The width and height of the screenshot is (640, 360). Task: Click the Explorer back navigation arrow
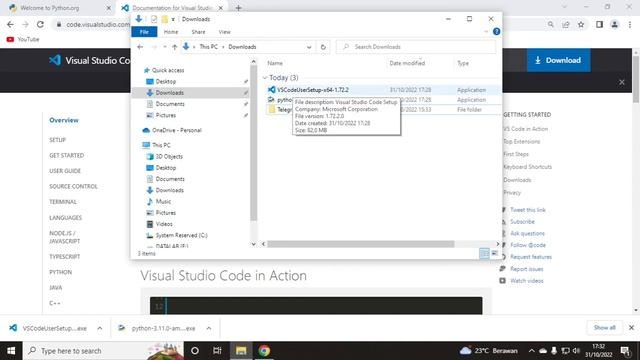(140, 47)
